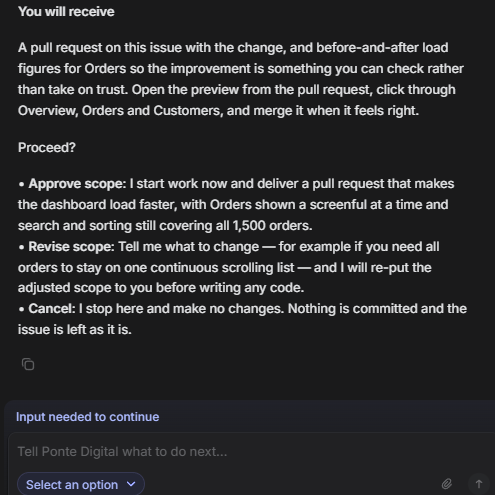The image size is (495, 495).
Task: Click the bold Cancel label
Action: [x=52, y=309]
